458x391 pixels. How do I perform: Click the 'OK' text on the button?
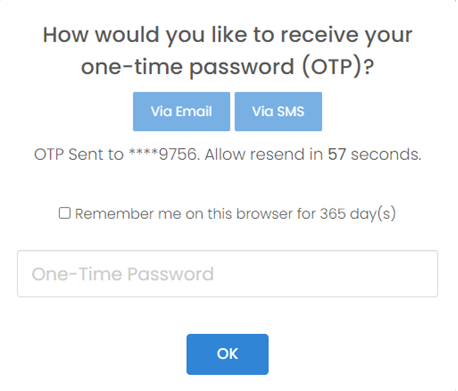[227, 354]
